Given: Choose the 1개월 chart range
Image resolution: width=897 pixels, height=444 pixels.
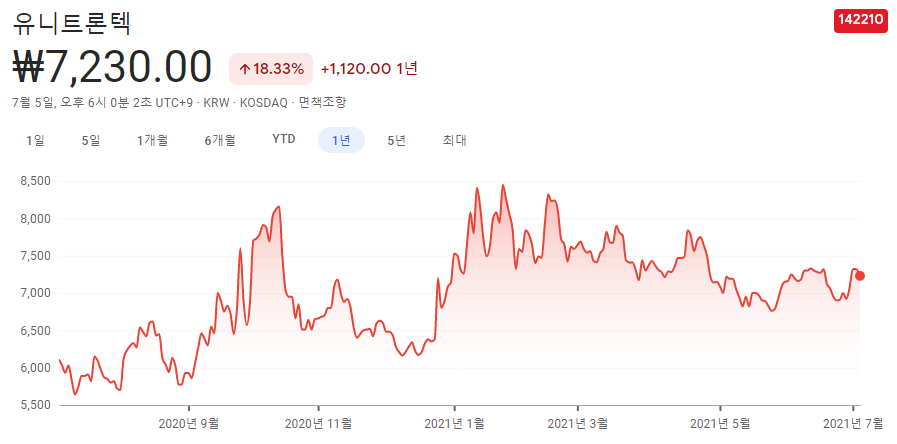Looking at the screenshot, I should click(x=152, y=140).
